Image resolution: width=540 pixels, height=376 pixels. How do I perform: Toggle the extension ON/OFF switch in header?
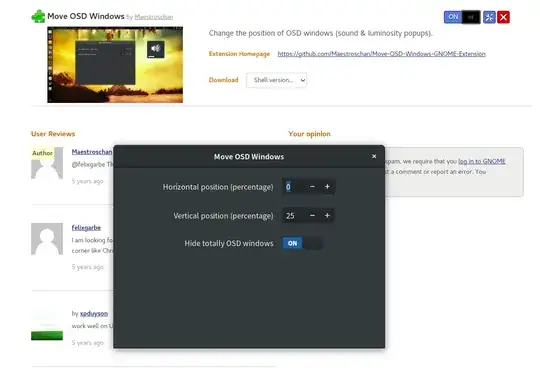click(462, 17)
